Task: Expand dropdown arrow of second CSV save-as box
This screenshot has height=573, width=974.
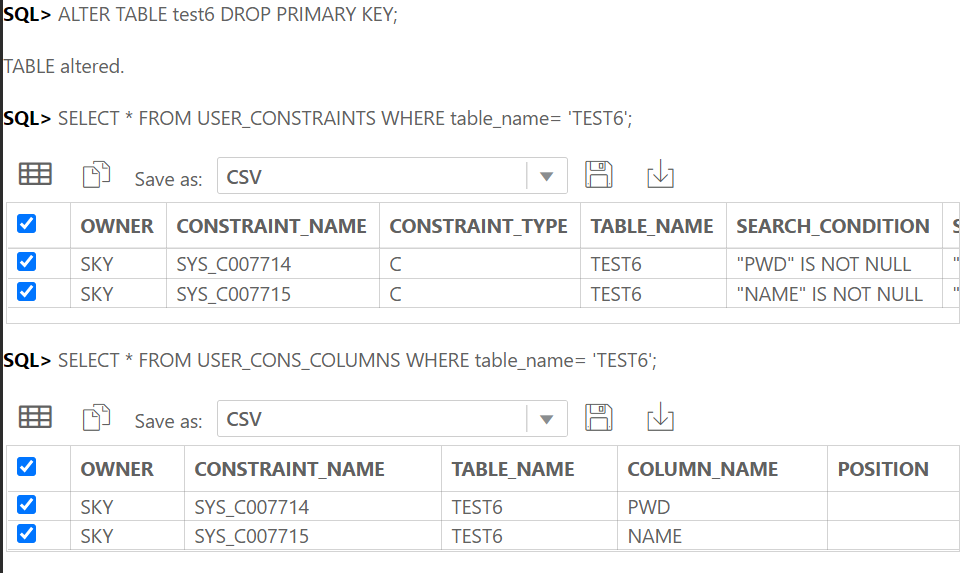Action: [547, 419]
